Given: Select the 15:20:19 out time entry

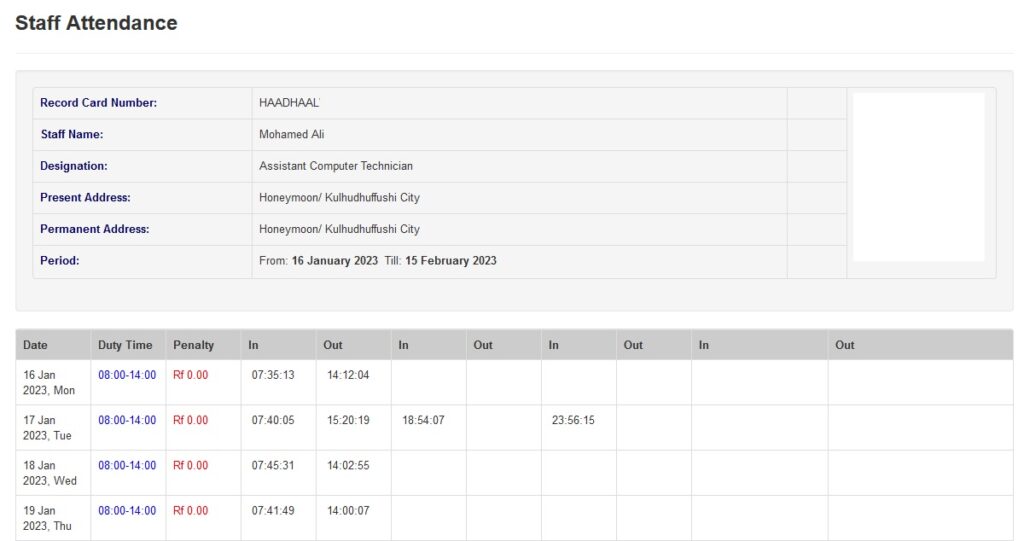Looking at the screenshot, I should 348,420.
